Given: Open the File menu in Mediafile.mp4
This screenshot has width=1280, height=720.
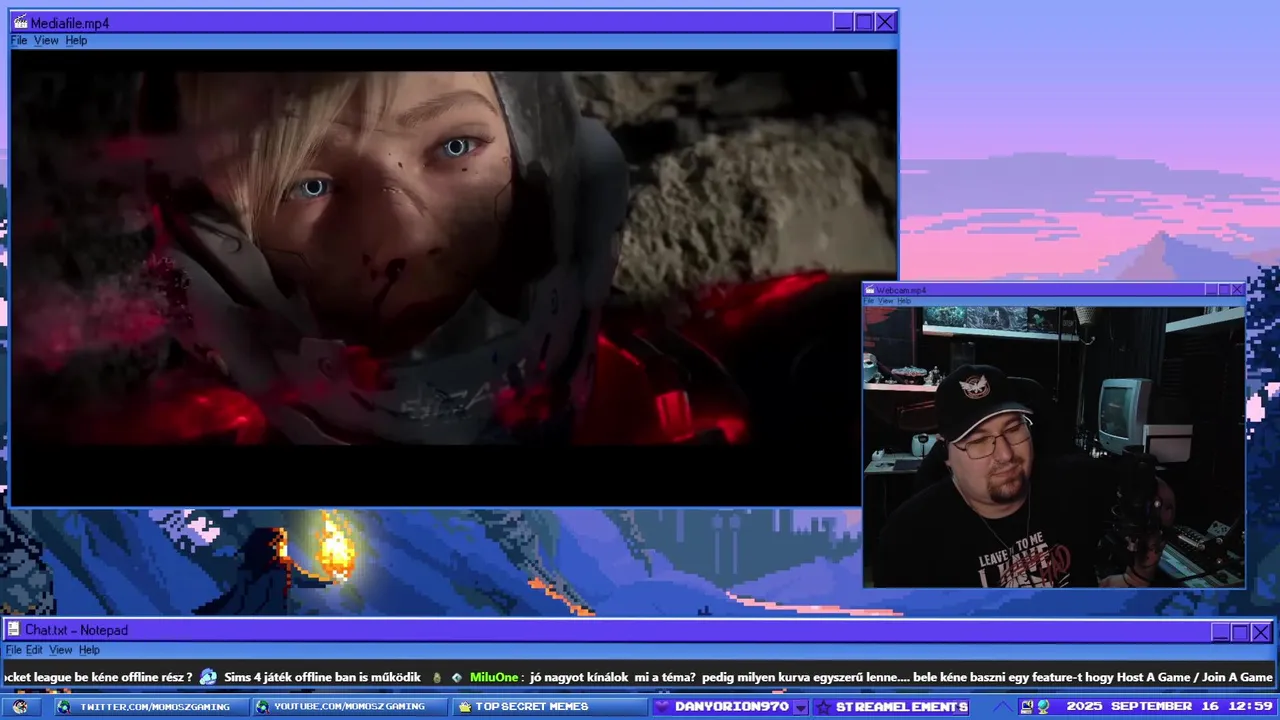Looking at the screenshot, I should (x=19, y=41).
